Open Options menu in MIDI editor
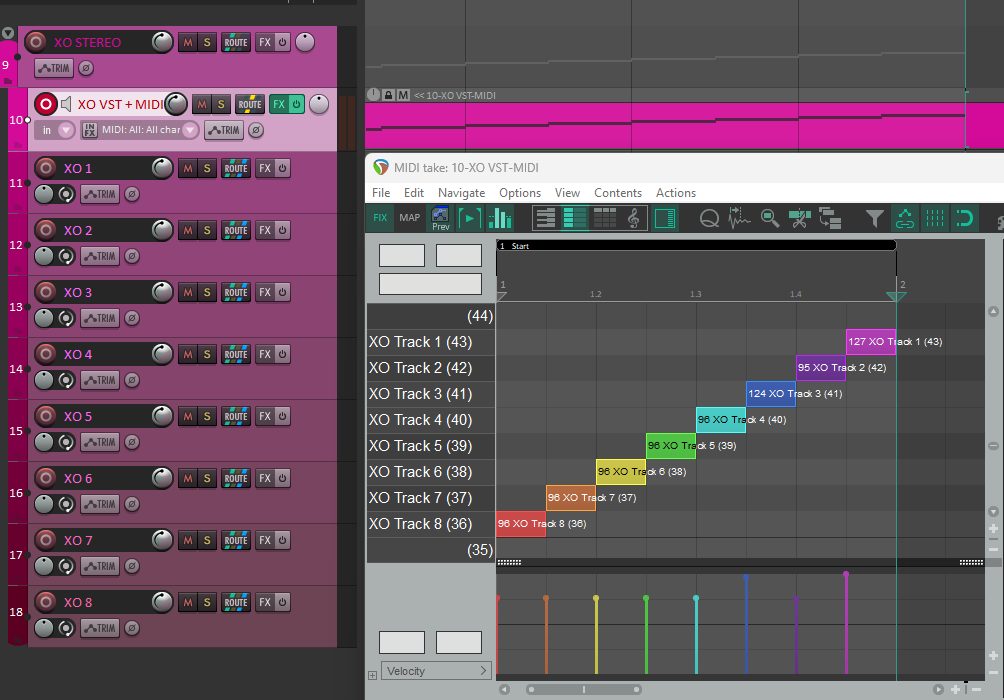Viewport: 1004px width, 700px height. coord(520,193)
